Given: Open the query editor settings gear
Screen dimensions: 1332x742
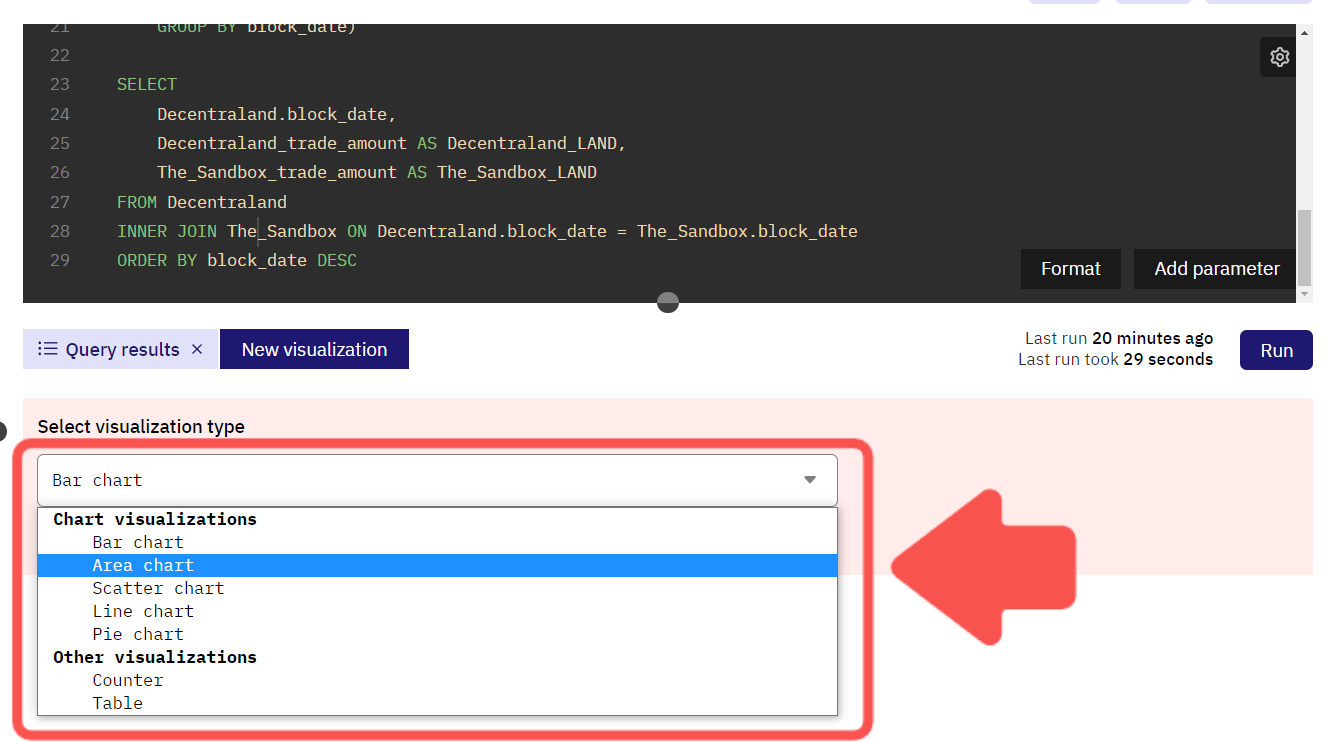Looking at the screenshot, I should pyautogui.click(x=1279, y=57).
